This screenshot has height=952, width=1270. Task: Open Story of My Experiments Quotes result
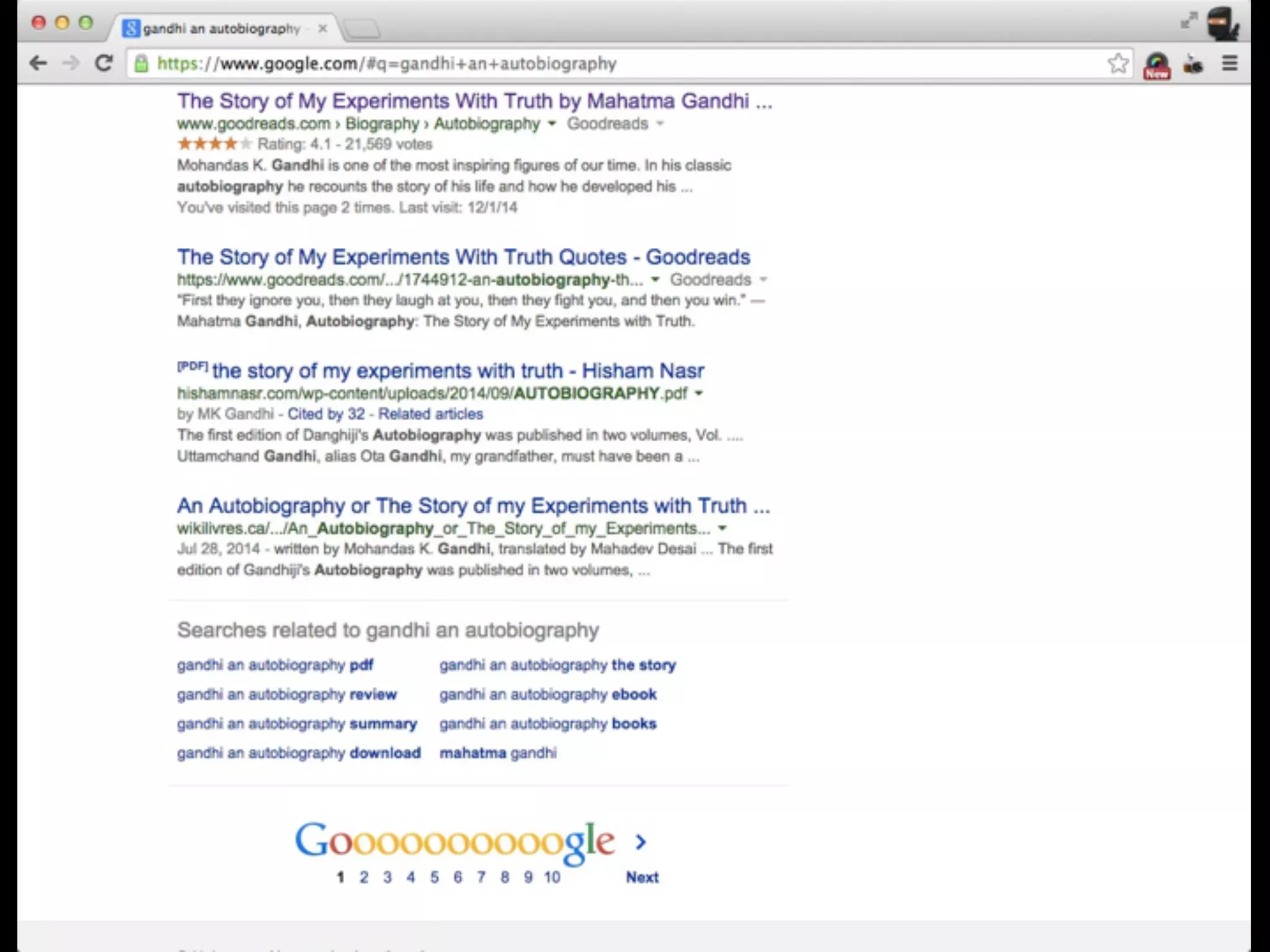[463, 257]
